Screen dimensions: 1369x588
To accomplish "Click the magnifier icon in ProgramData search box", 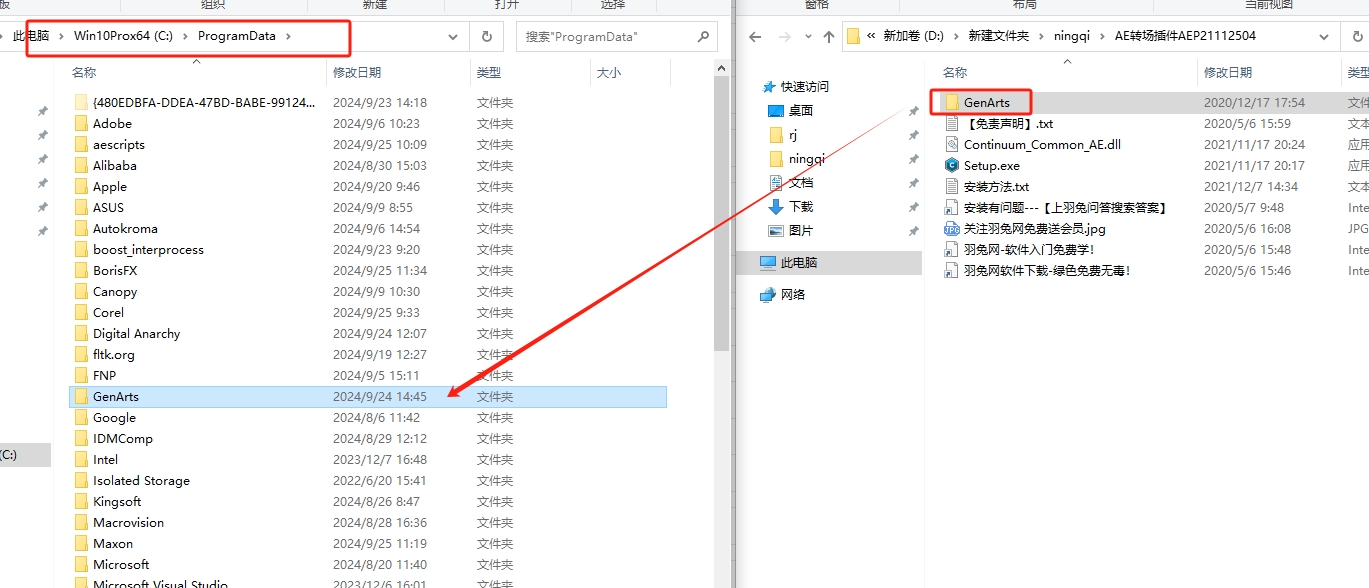I will click(703, 37).
